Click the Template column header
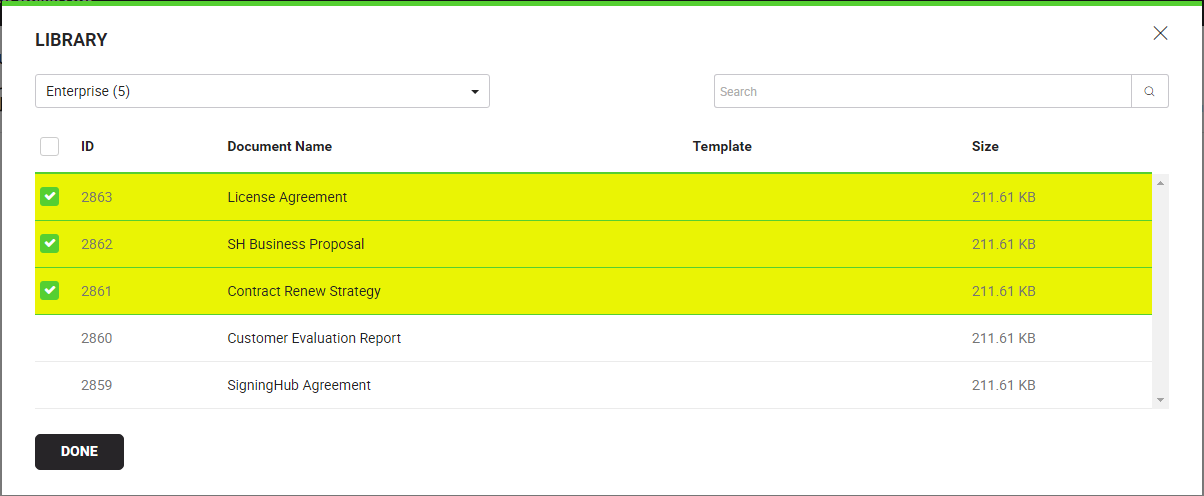The image size is (1204, 496). coord(721,146)
